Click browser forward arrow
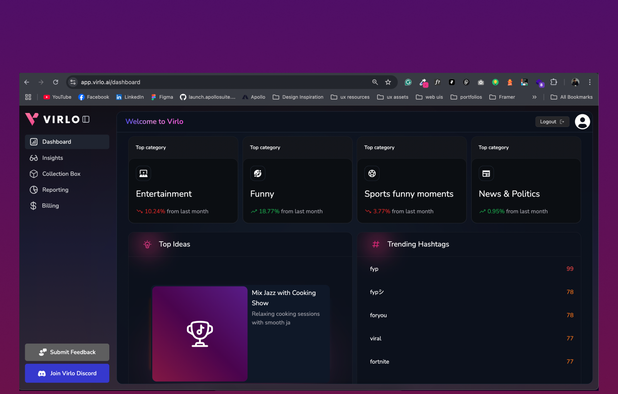 [x=41, y=82]
